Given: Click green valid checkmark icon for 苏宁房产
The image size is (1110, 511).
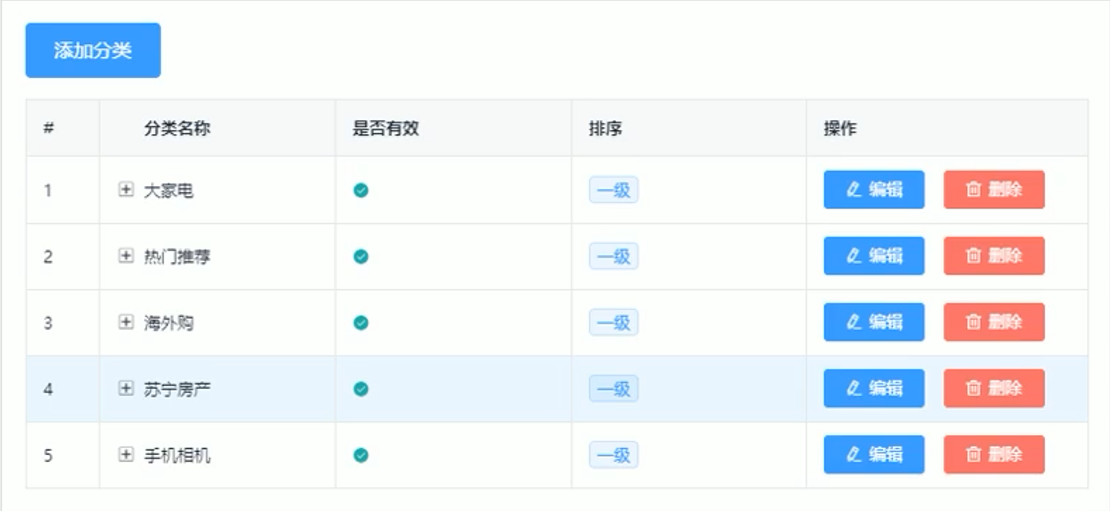Looking at the screenshot, I should point(361,389).
